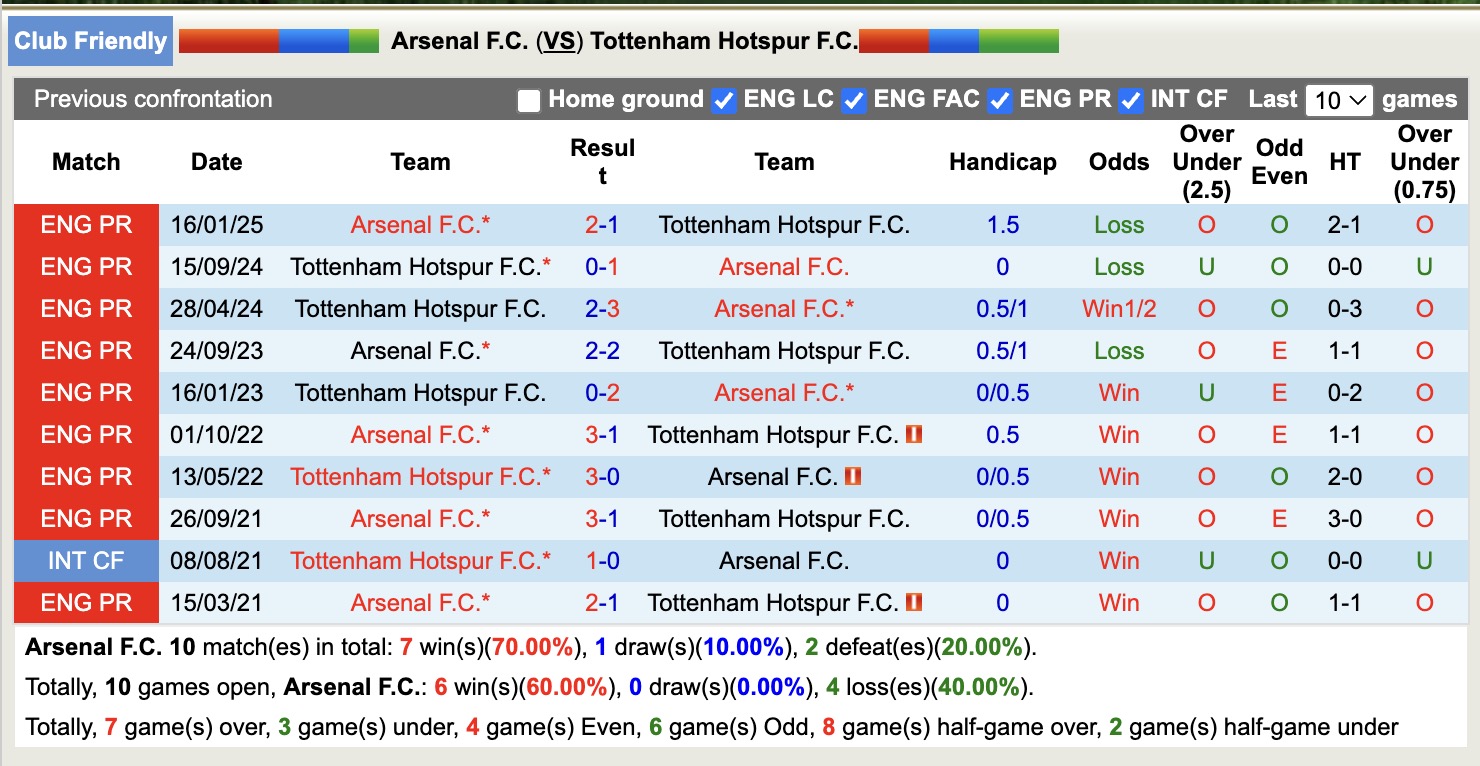Click Tottenham Hotspur F.C. link in the 28/04/24 row

(419, 308)
